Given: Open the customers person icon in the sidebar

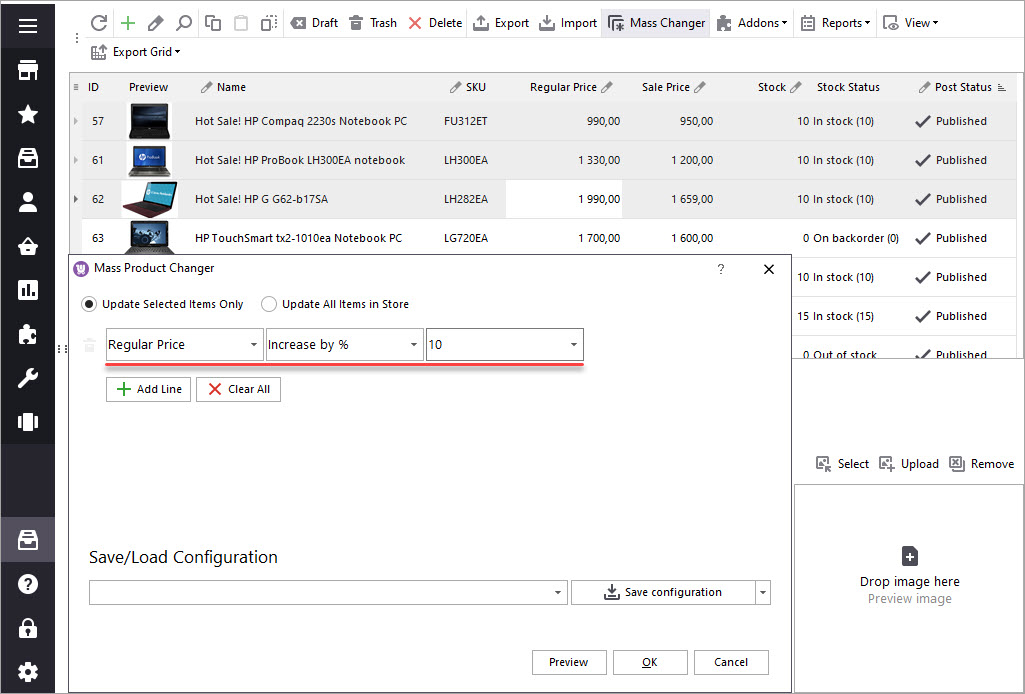Looking at the screenshot, I should (28, 202).
